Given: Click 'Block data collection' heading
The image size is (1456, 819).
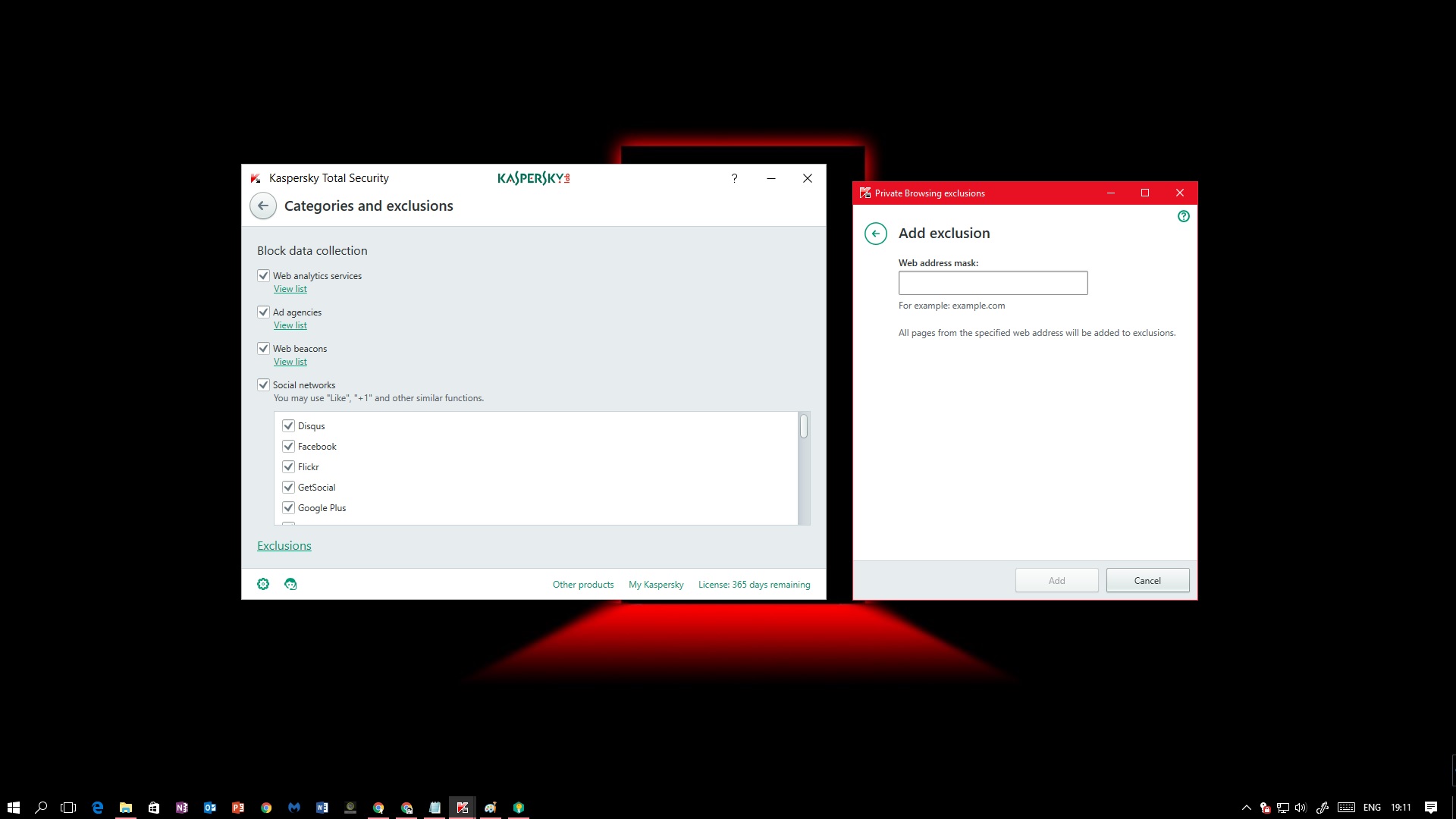Looking at the screenshot, I should (x=312, y=251).
